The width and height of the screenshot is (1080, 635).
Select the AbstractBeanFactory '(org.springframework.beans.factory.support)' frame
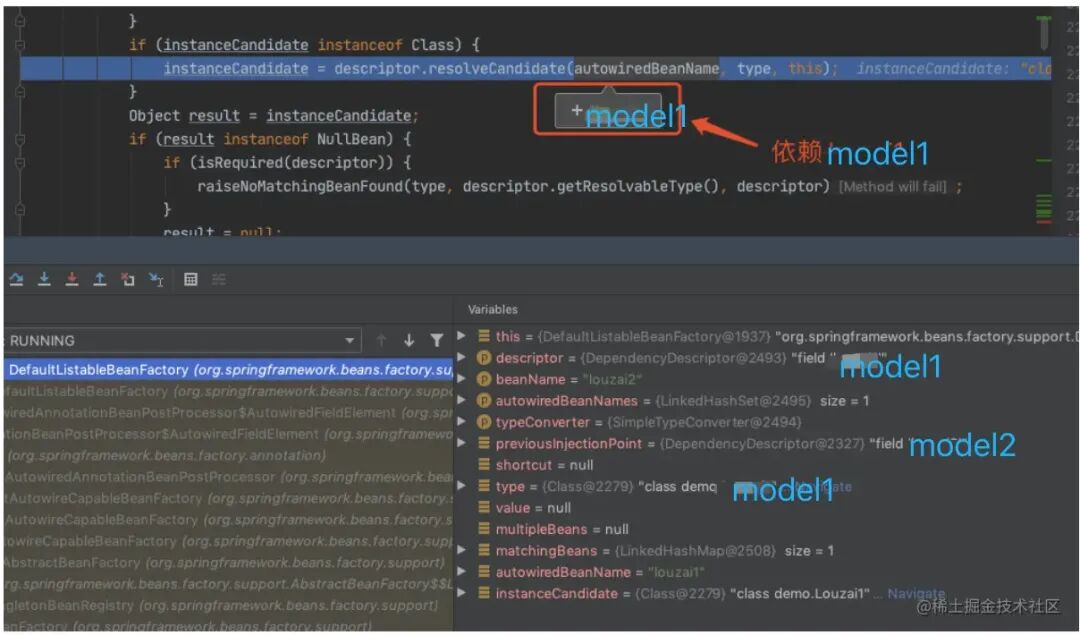pos(229,563)
